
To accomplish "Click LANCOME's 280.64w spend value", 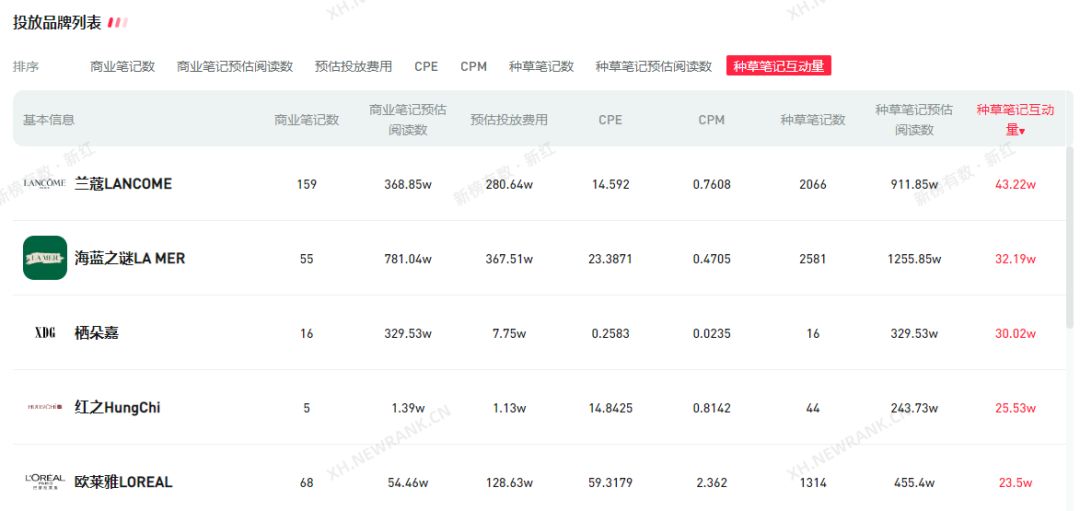I will tap(509, 185).
